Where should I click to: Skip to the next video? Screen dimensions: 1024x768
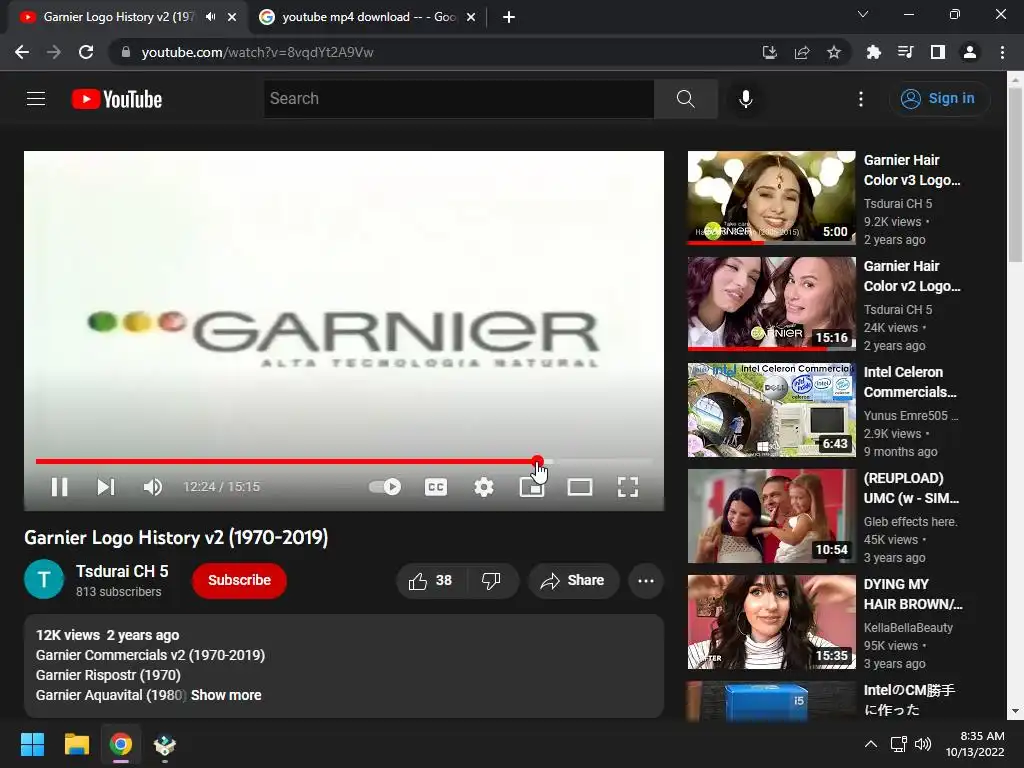point(106,487)
